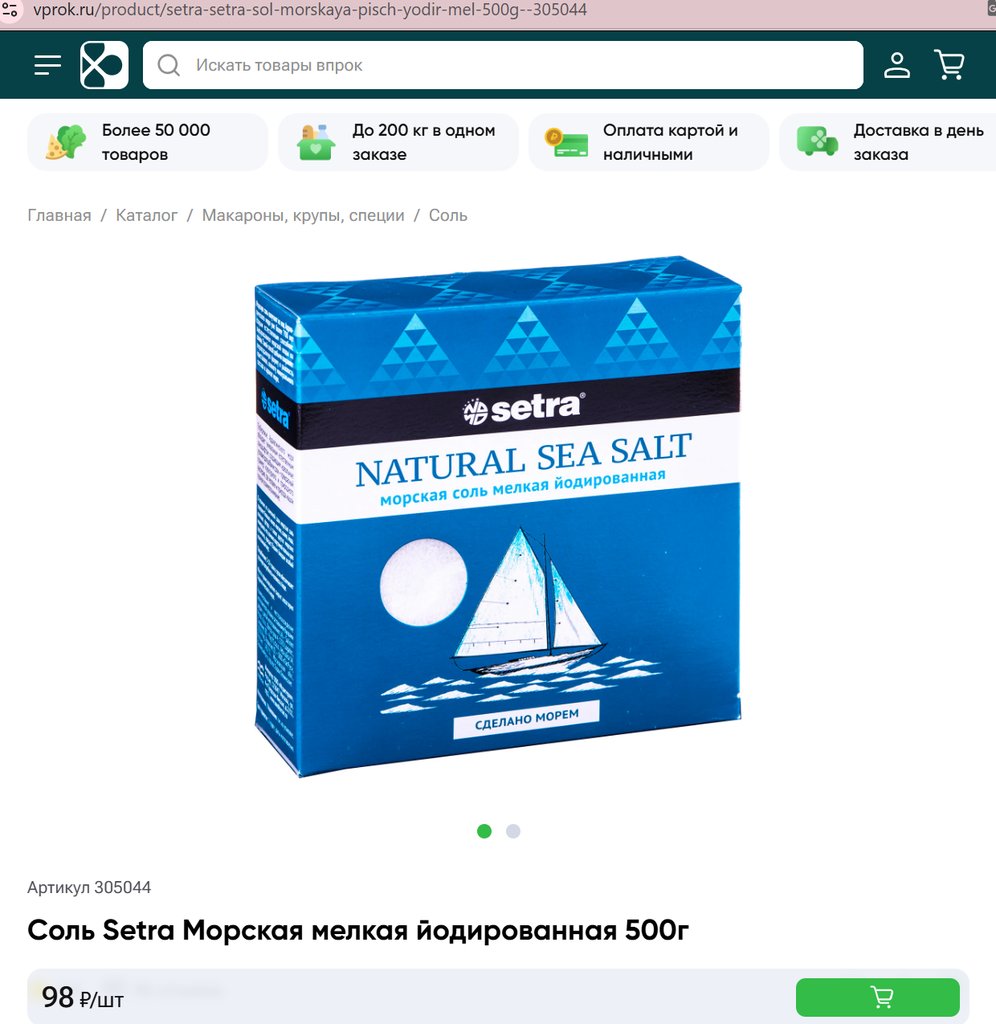The width and height of the screenshot is (996, 1024).
Task: Select the first green carousel dot
Action: (484, 831)
